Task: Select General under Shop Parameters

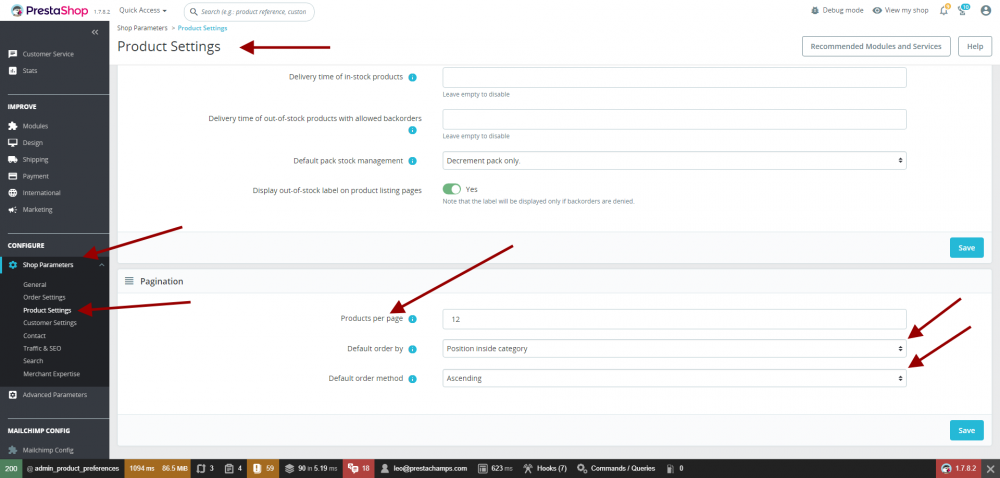Action: pos(34,284)
